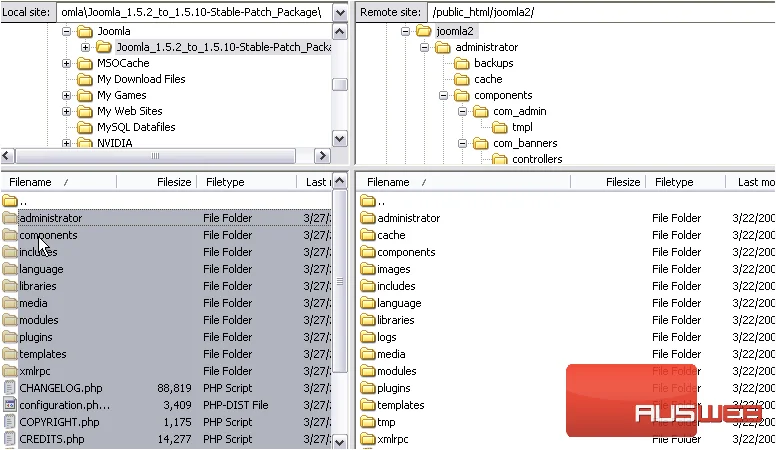This screenshot has width=776, height=450.
Task: Select Joomla folder icon in local tree
Action: [x=85, y=31]
